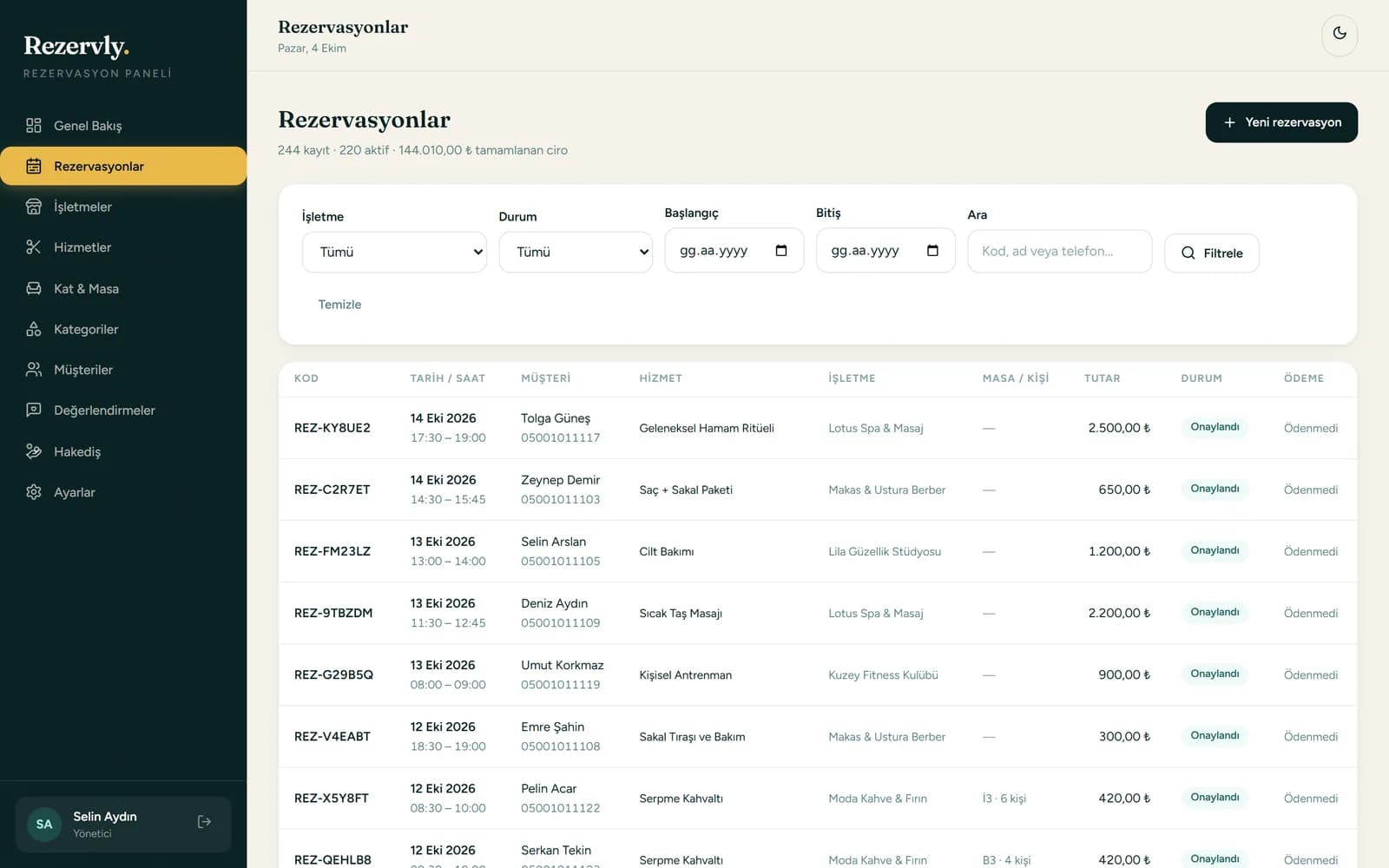Click customer name Selin Arslan
This screenshot has height=868, width=1389.
click(x=553, y=542)
